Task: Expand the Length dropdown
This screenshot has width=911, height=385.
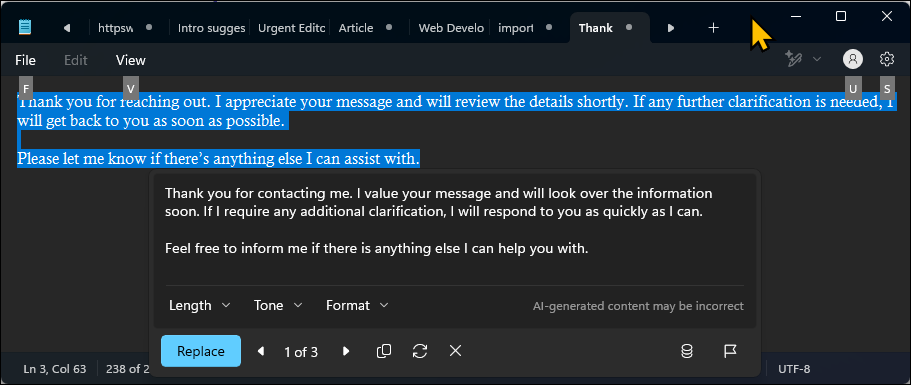Action: coord(199,305)
